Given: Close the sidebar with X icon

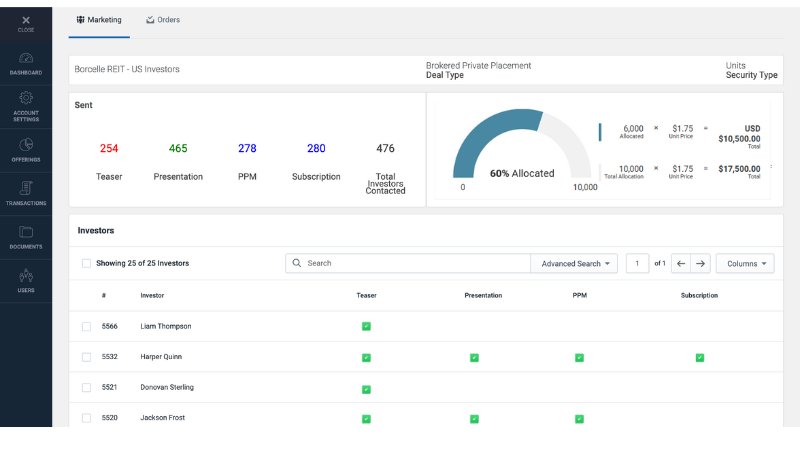Looking at the screenshot, I should coord(26,21).
